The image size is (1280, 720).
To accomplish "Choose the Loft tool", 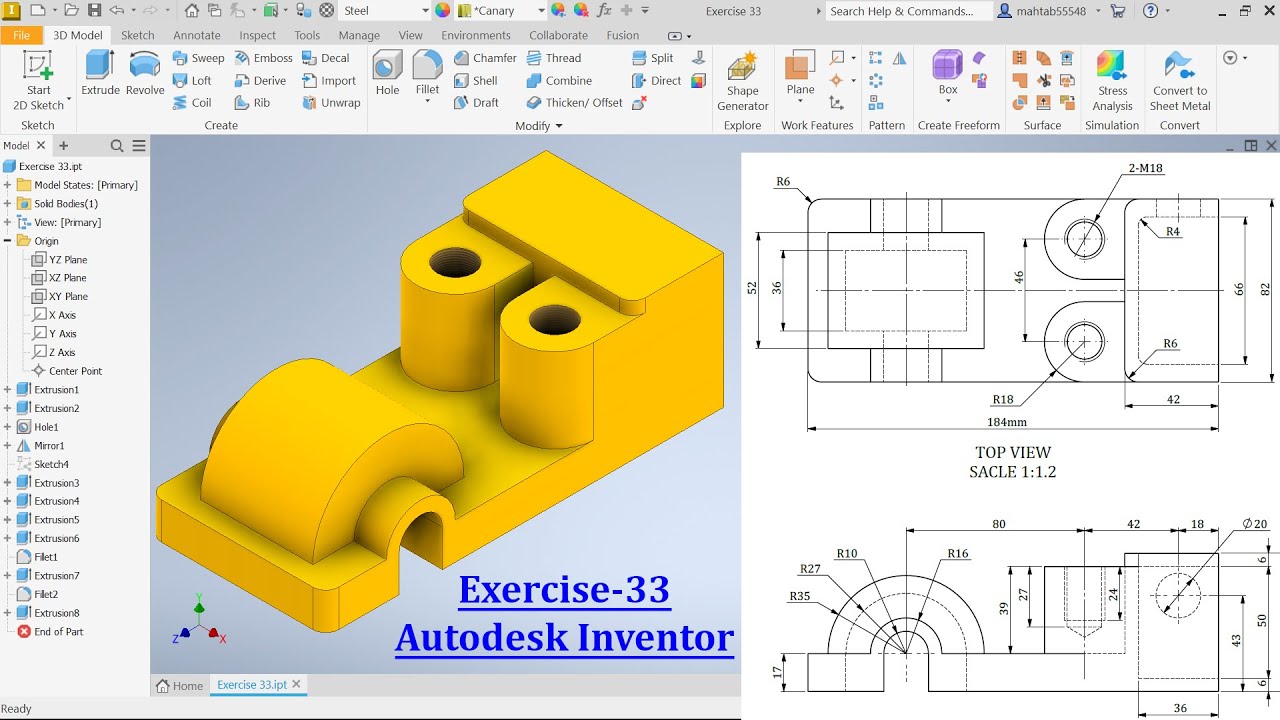I will [192, 80].
